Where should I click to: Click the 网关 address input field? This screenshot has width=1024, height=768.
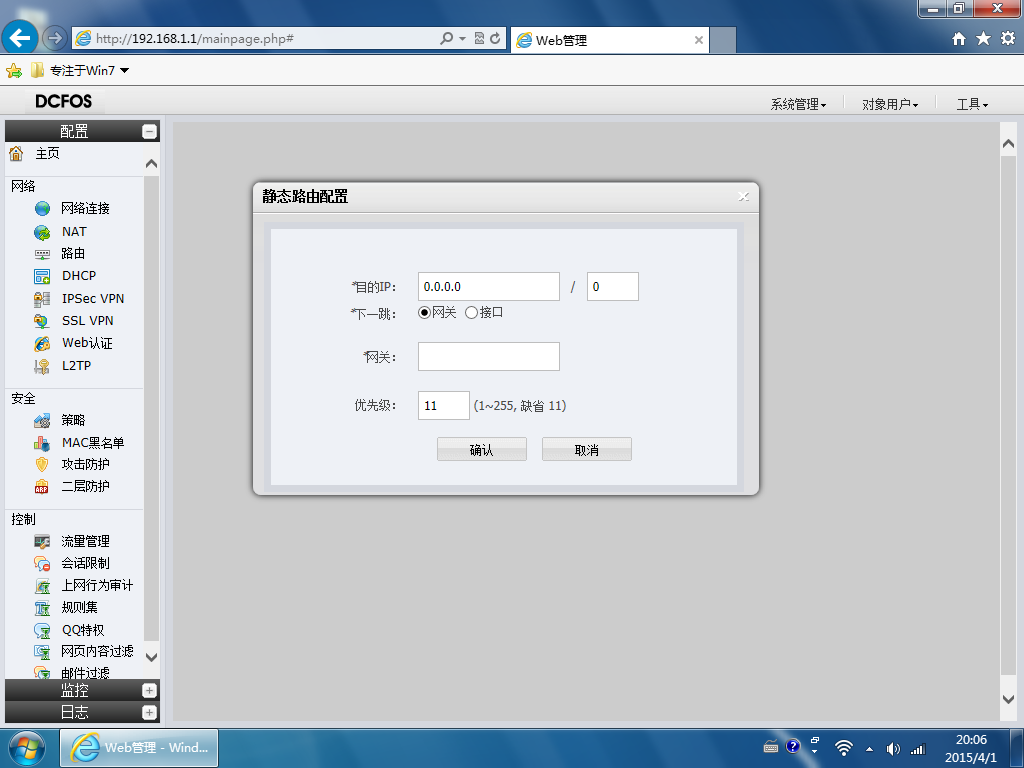click(x=488, y=357)
